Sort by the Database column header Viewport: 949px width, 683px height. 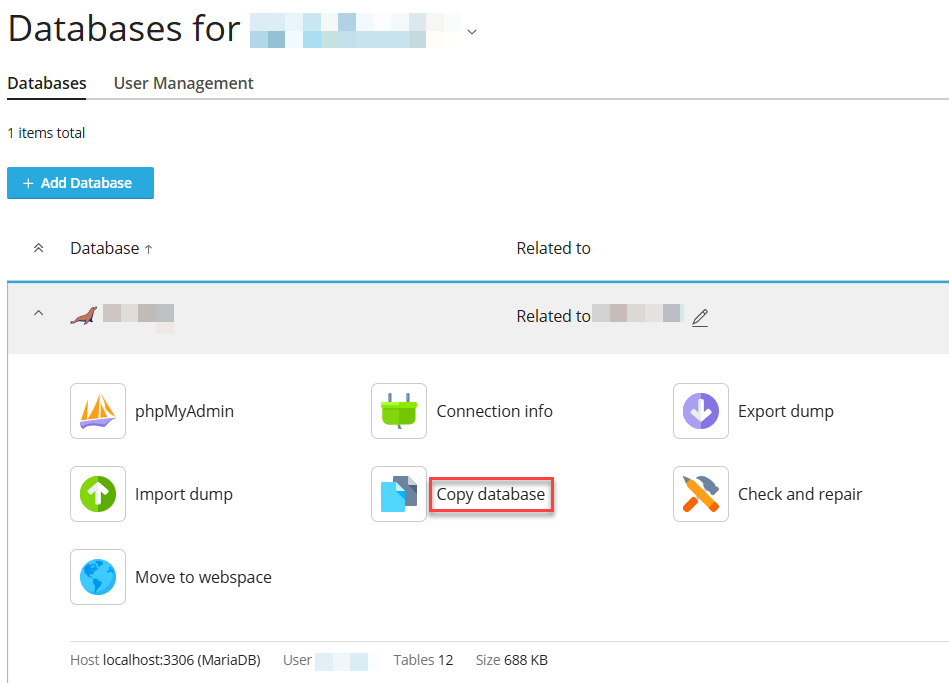[x=111, y=248]
